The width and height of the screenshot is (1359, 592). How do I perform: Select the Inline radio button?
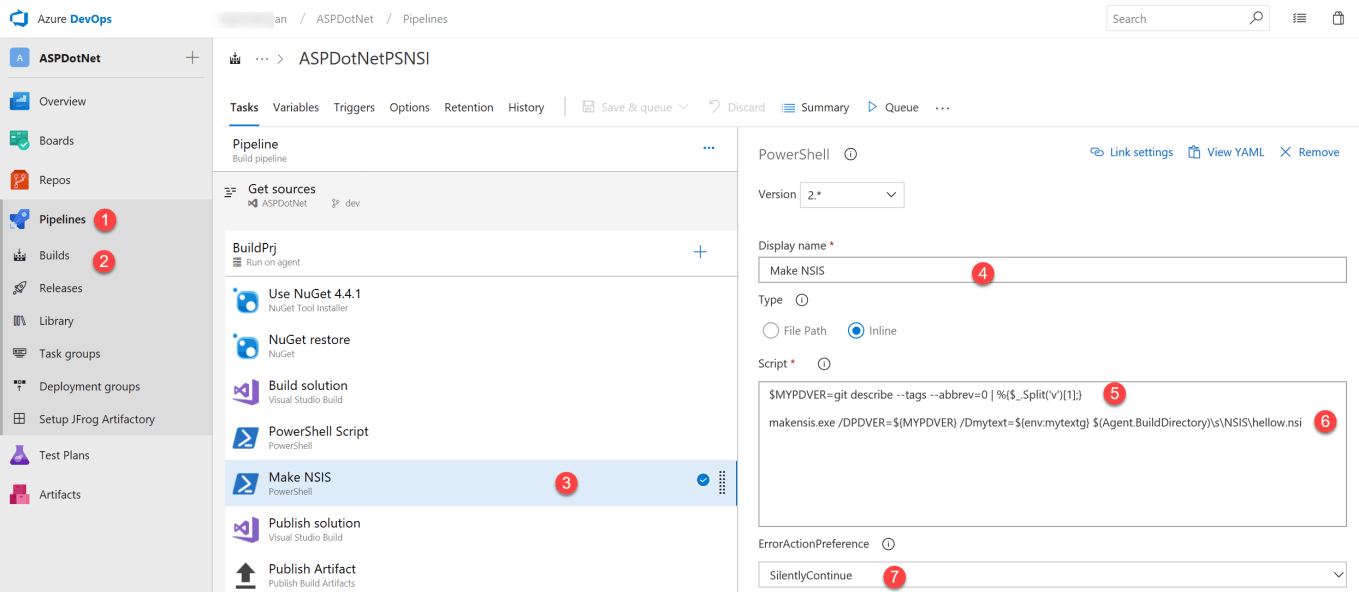coord(856,331)
